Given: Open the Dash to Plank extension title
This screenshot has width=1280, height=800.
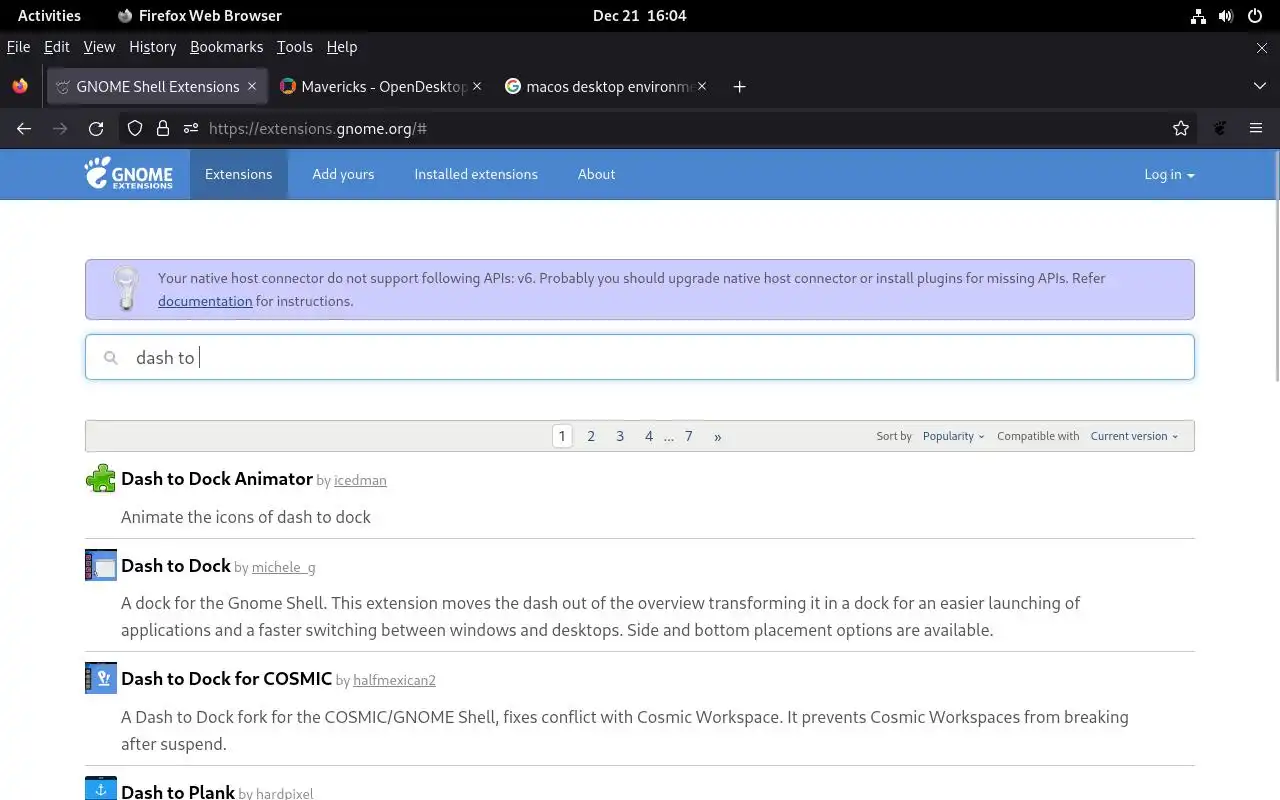Looking at the screenshot, I should (178, 792).
